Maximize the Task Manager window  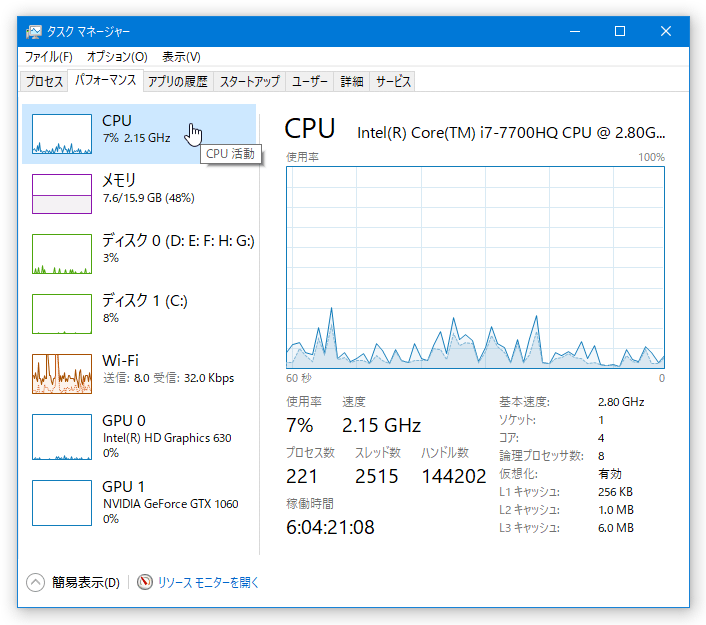(x=620, y=31)
